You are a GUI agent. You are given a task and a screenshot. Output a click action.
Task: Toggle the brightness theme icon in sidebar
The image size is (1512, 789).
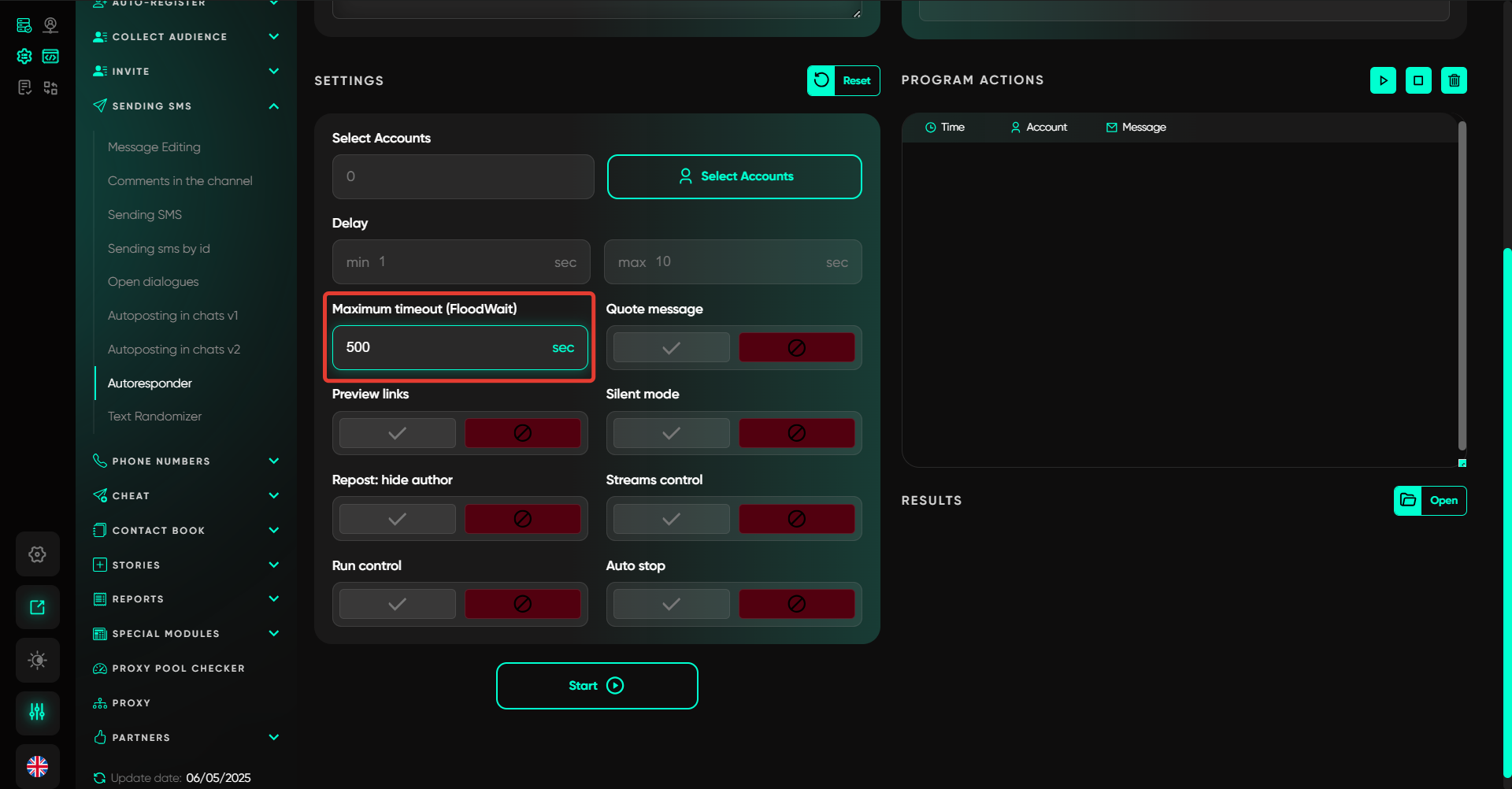tap(37, 660)
